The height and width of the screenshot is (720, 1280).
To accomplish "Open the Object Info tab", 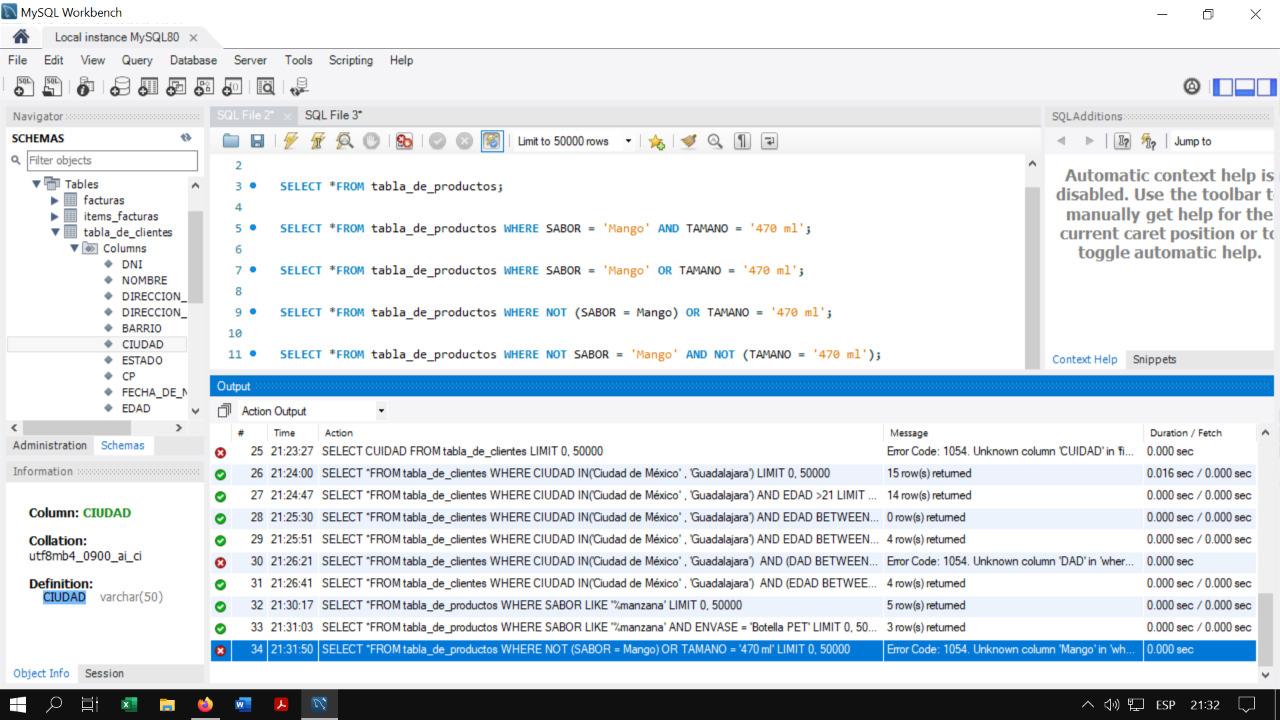I will [x=41, y=673].
